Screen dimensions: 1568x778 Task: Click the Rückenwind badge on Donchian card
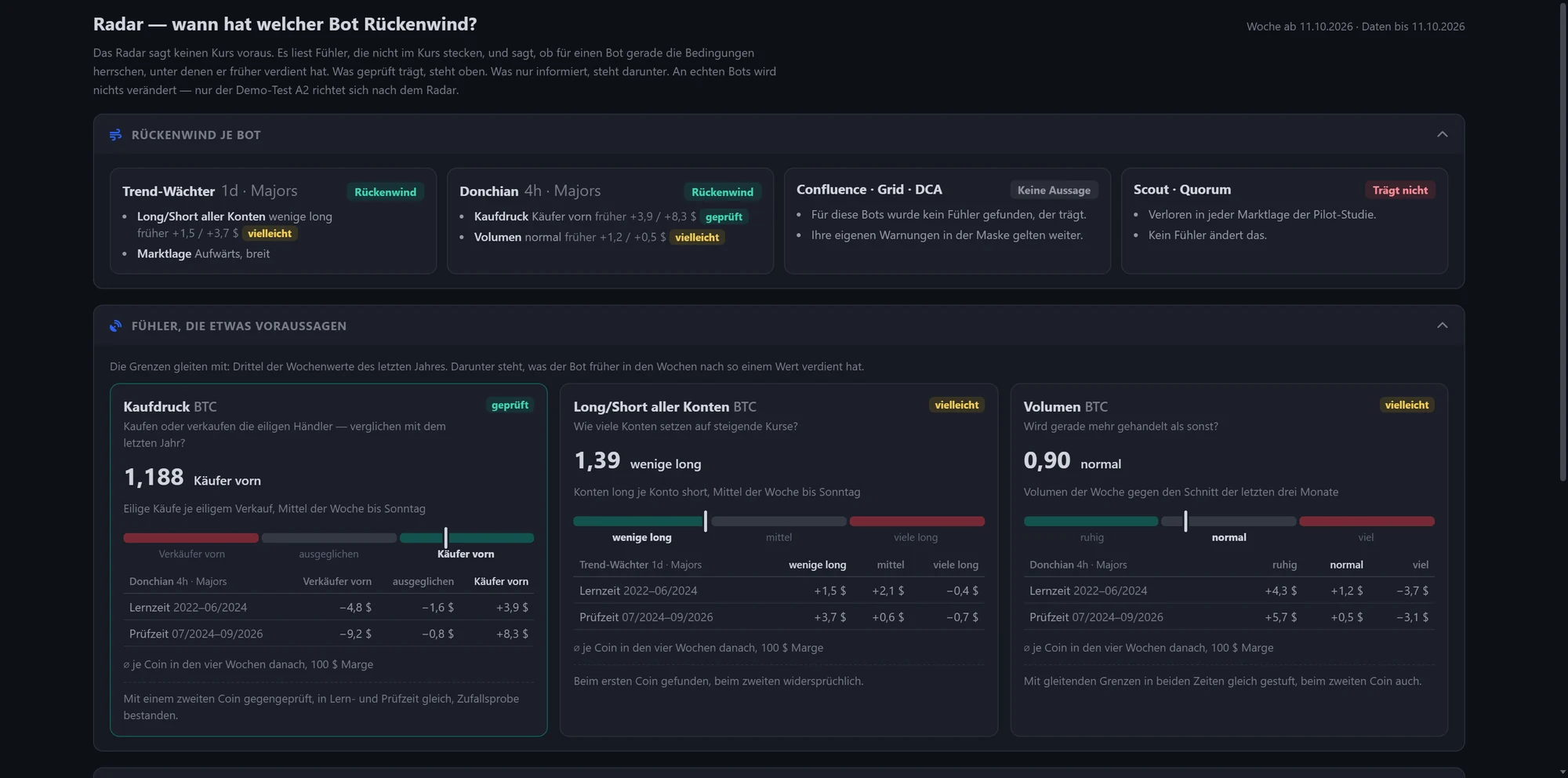722,192
